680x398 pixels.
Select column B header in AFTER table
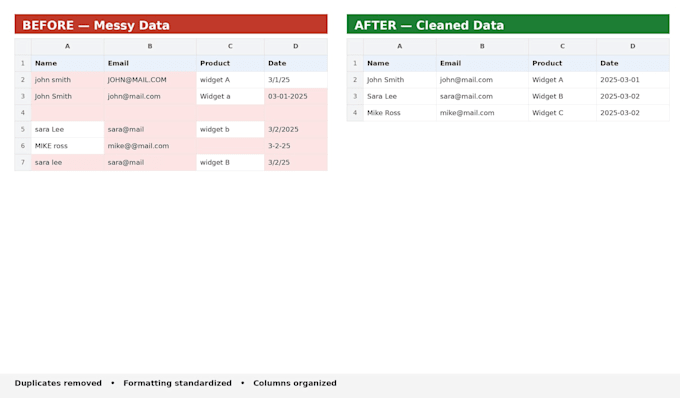[482, 46]
